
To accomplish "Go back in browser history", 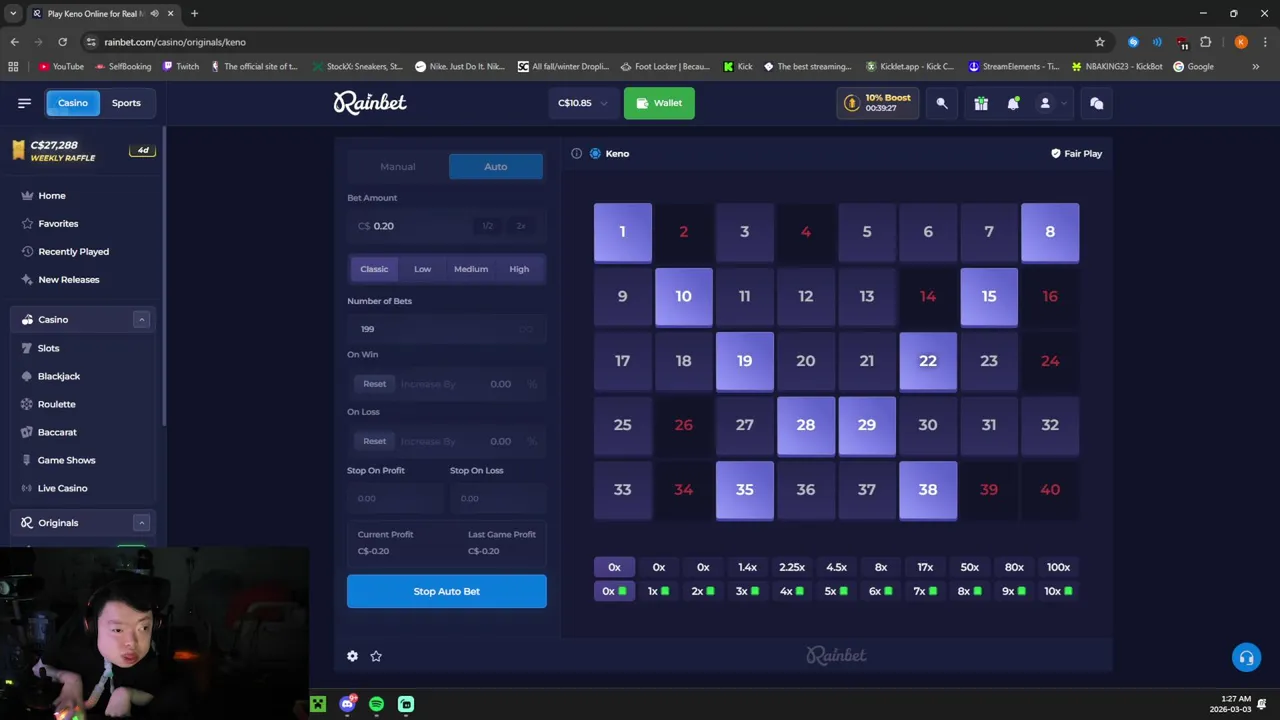I will click(14, 42).
